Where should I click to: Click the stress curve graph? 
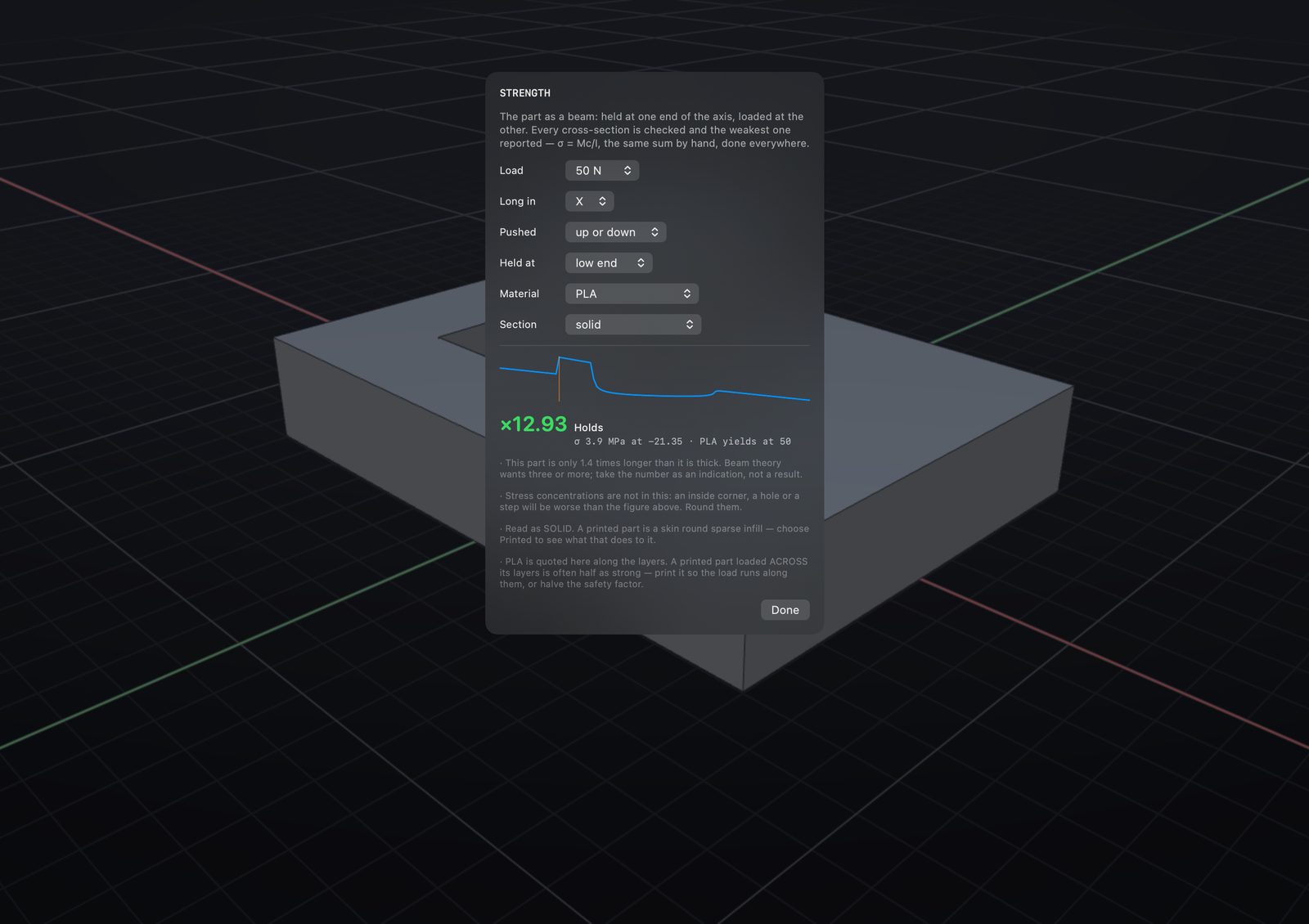pos(654,379)
